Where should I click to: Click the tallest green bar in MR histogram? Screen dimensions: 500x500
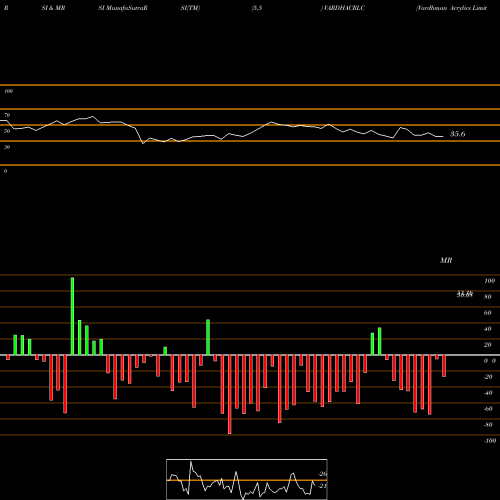tap(72, 316)
